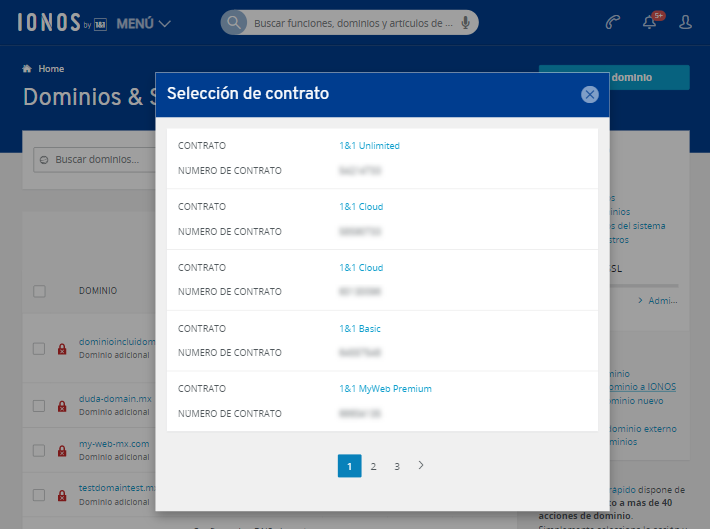The height and width of the screenshot is (529, 710).
Task: Activate the microphone voice search icon
Action: tap(465, 22)
